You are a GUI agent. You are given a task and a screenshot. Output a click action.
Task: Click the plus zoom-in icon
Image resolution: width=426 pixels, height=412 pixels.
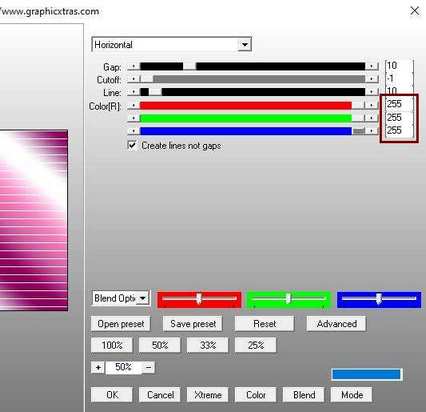click(x=98, y=367)
